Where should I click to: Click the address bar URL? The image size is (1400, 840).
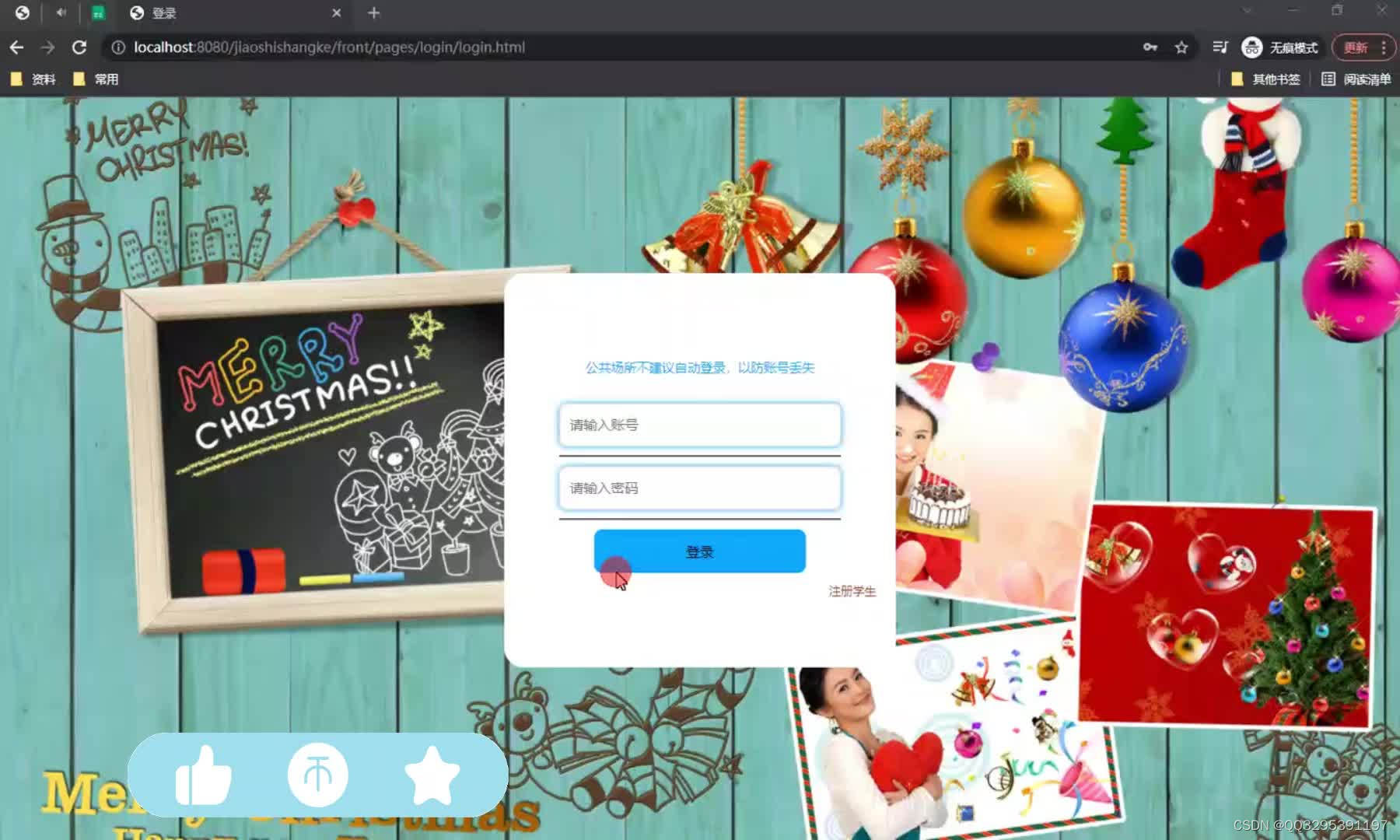329,47
